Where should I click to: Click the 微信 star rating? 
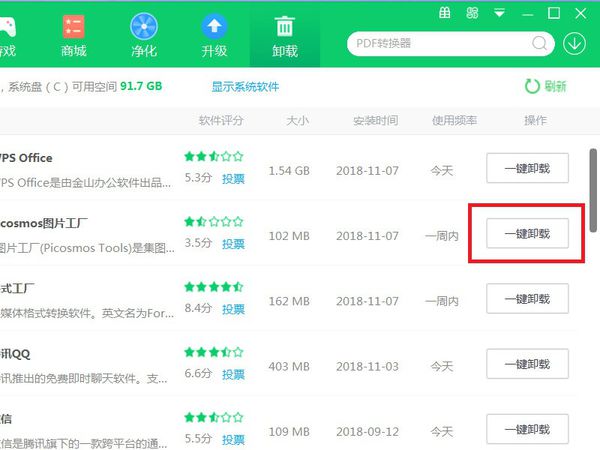click(x=214, y=417)
